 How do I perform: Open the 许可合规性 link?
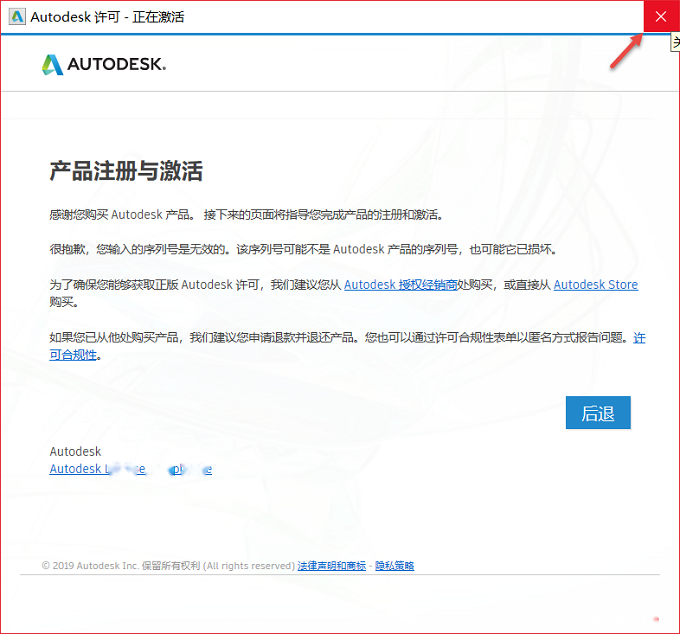[72, 355]
